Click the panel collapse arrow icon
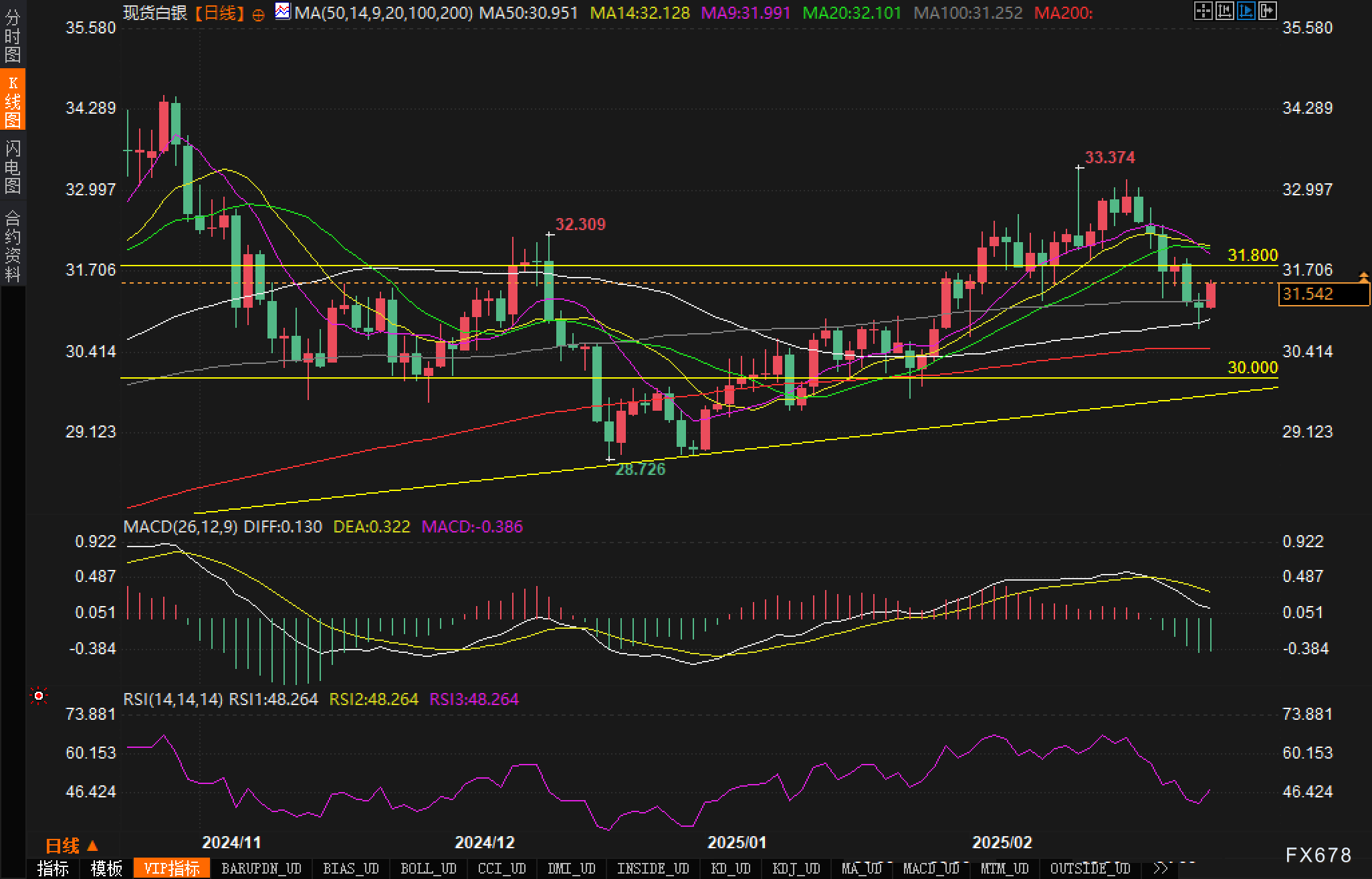The width and height of the screenshot is (1372, 879). pos(1267,11)
